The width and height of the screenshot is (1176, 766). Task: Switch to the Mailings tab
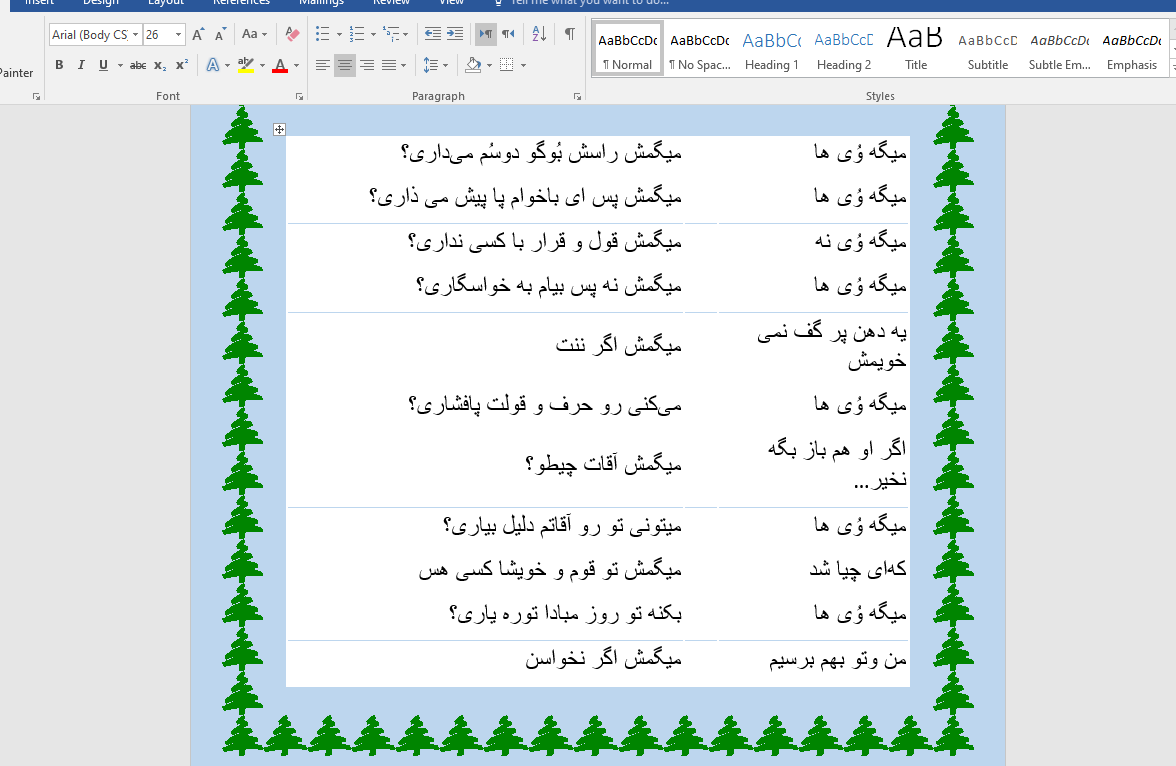coord(320,3)
